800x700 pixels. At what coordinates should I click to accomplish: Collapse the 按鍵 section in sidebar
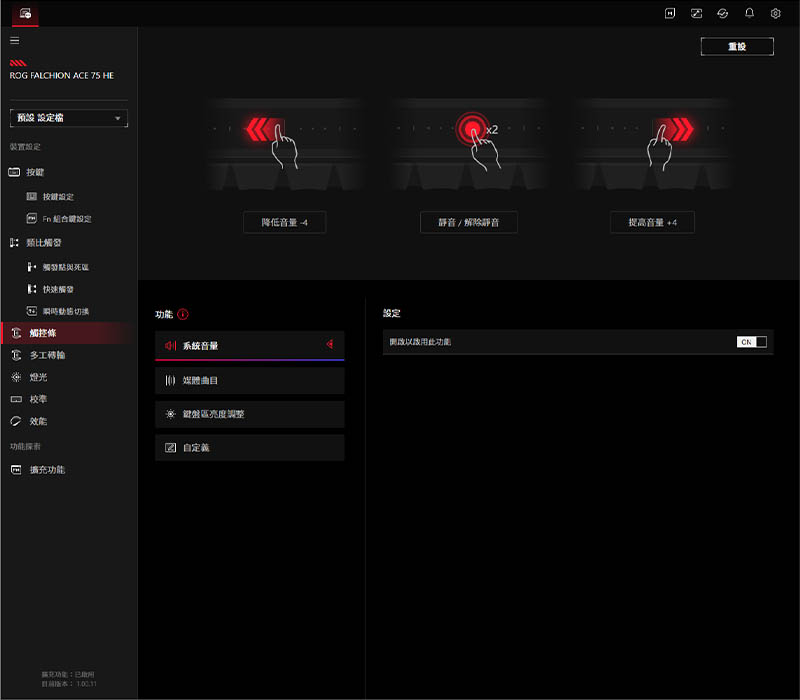35,172
